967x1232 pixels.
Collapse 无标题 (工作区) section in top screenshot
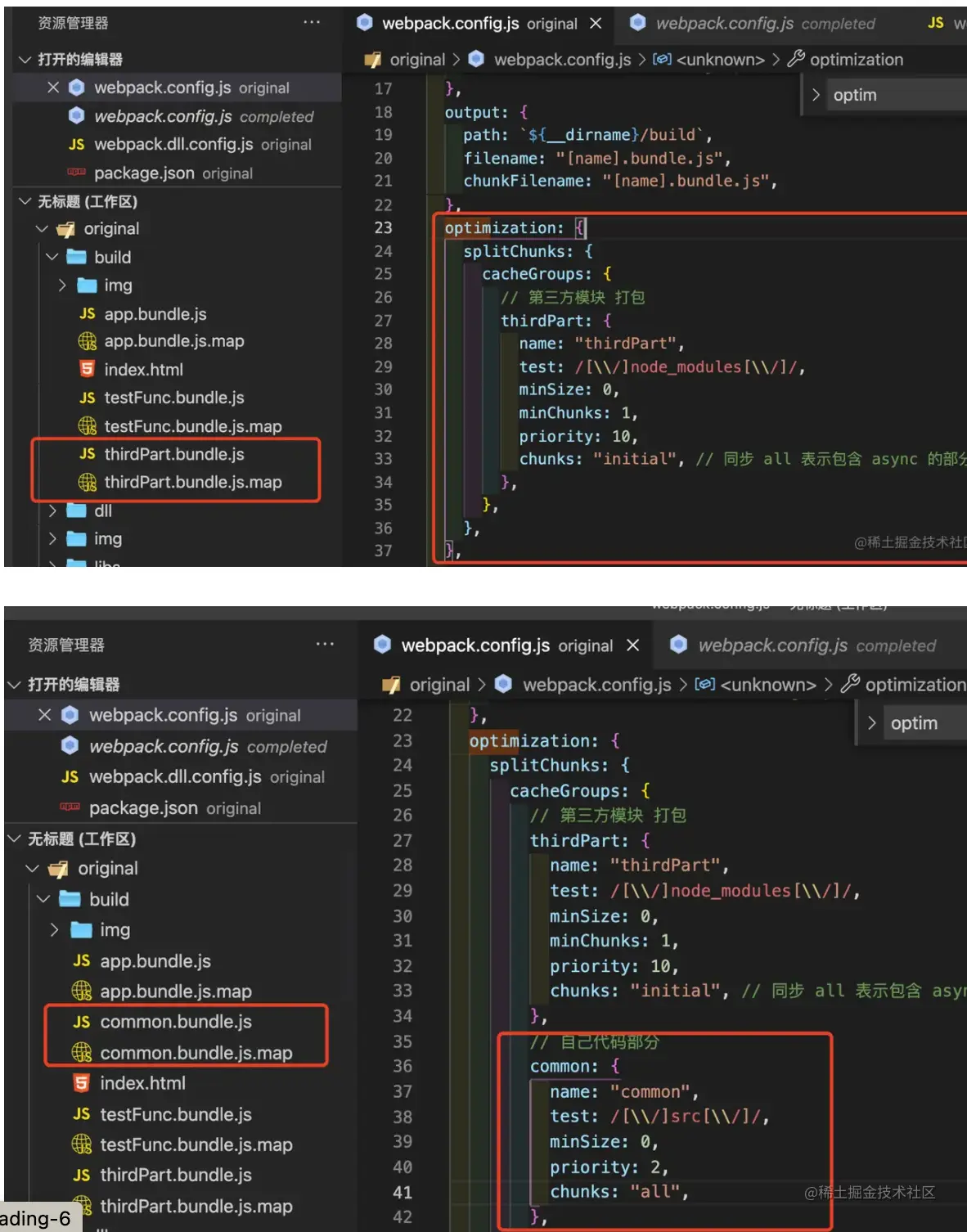(25, 201)
